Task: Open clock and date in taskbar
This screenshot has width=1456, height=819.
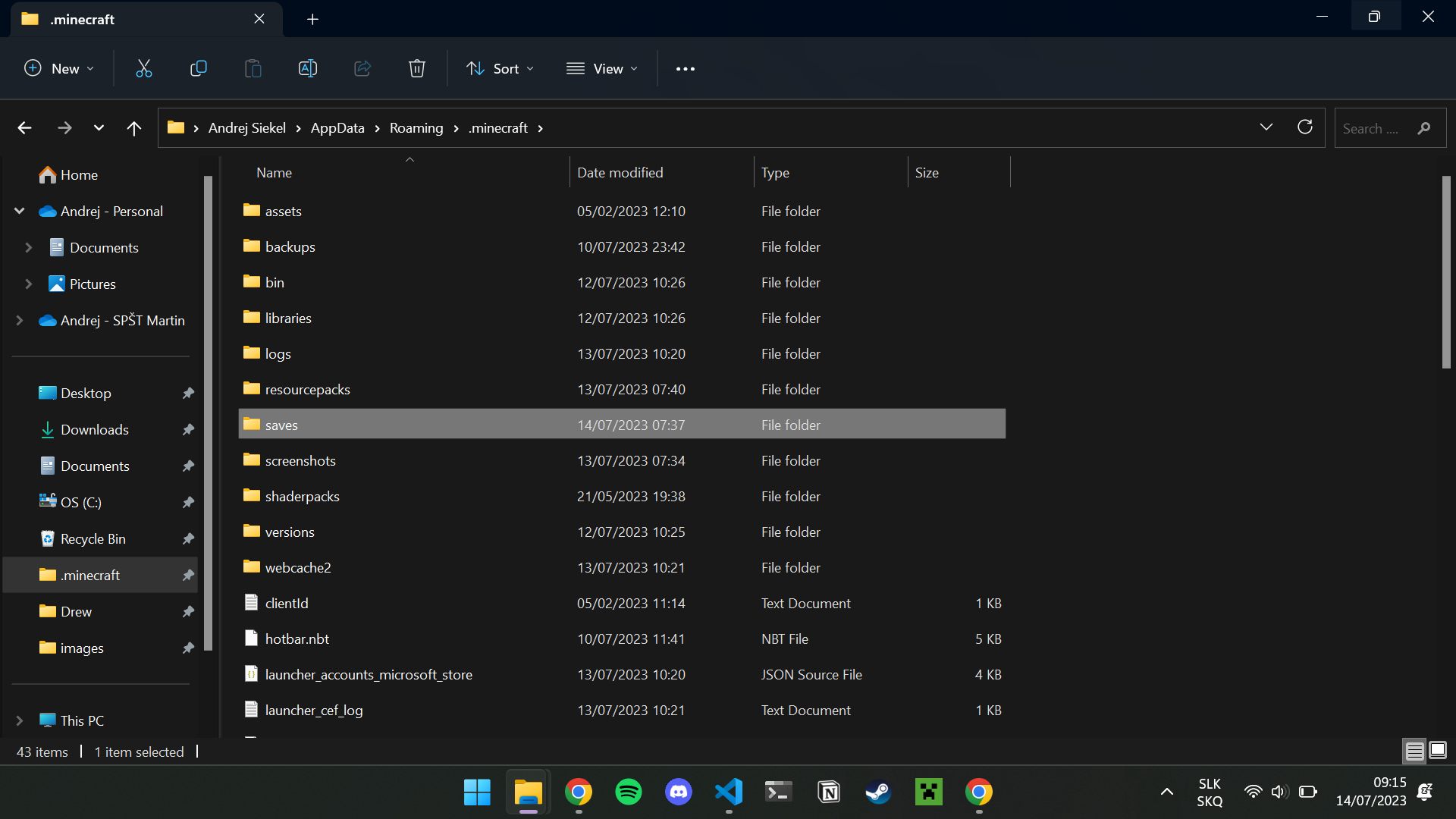Action: (1371, 792)
